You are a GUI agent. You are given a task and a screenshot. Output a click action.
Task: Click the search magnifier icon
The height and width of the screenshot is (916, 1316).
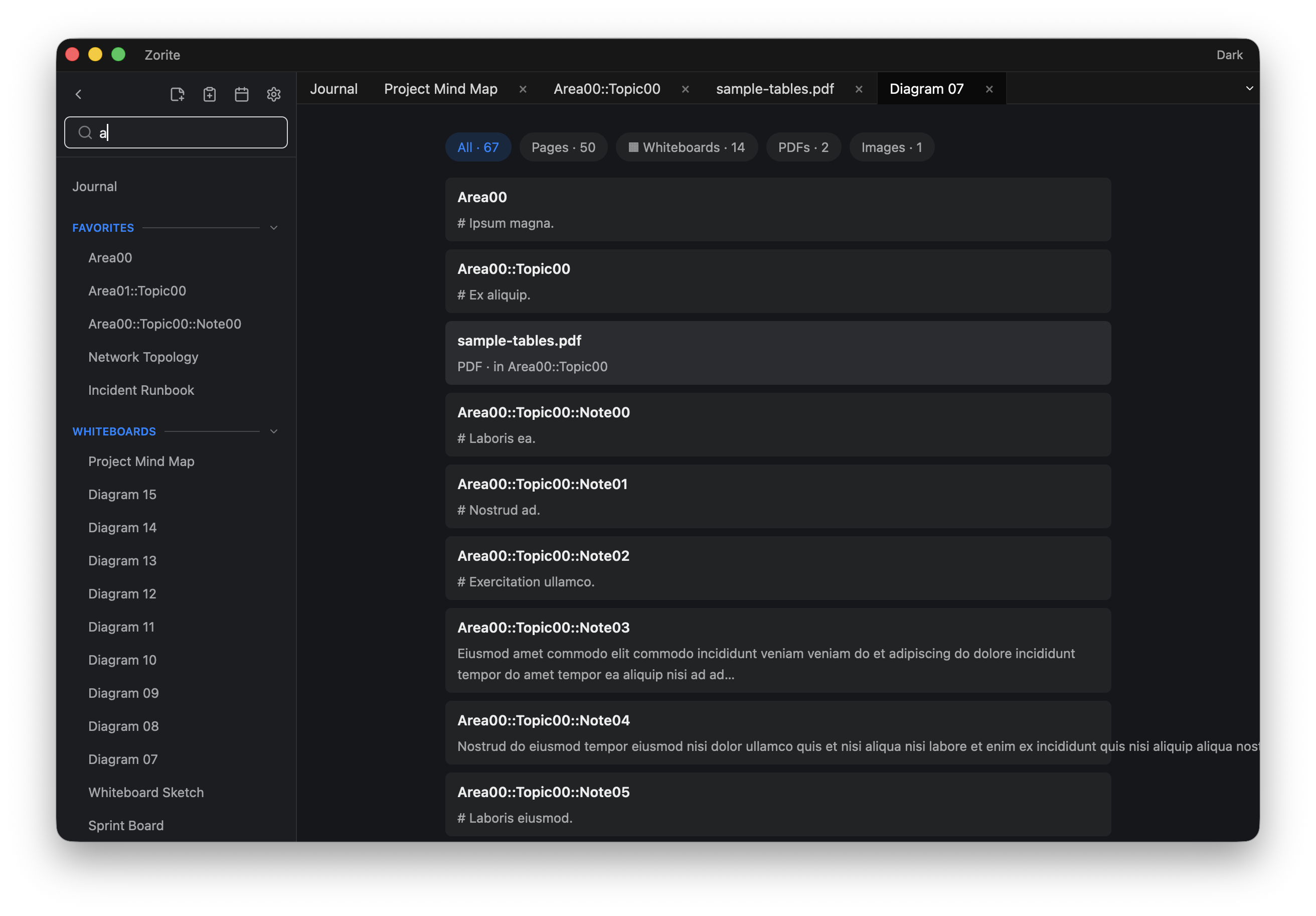85,132
